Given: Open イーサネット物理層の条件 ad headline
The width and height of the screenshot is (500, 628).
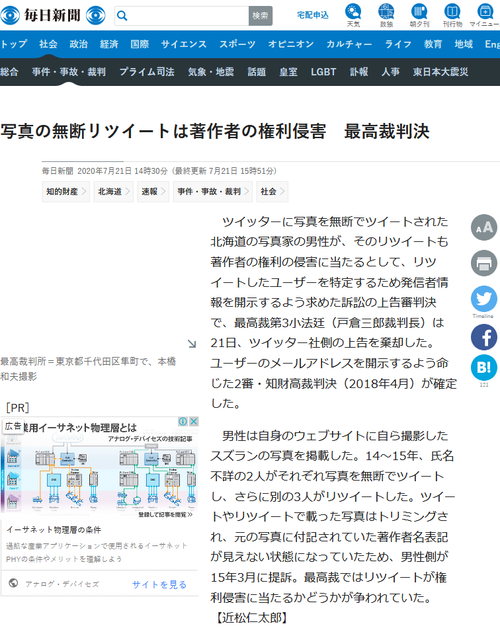Looking at the screenshot, I should 54,530.
